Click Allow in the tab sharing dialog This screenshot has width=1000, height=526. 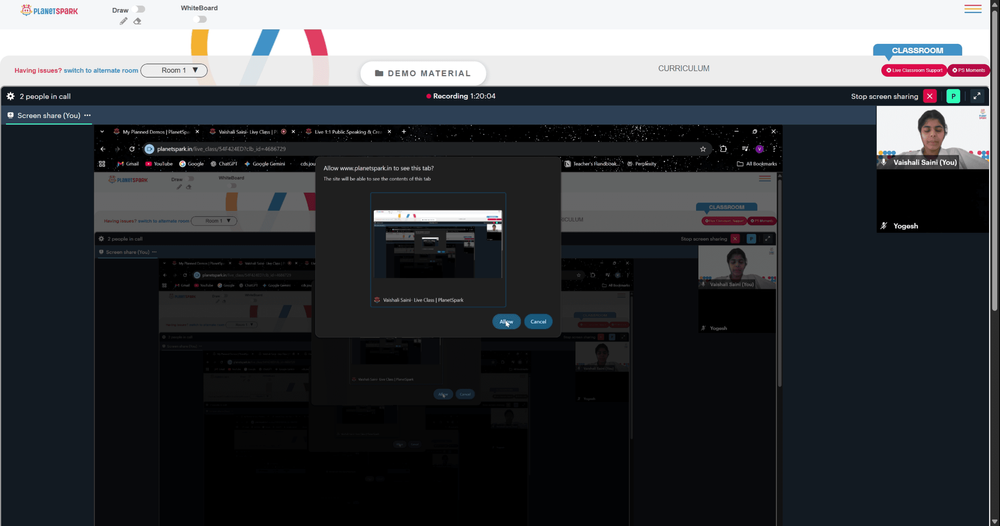(506, 321)
